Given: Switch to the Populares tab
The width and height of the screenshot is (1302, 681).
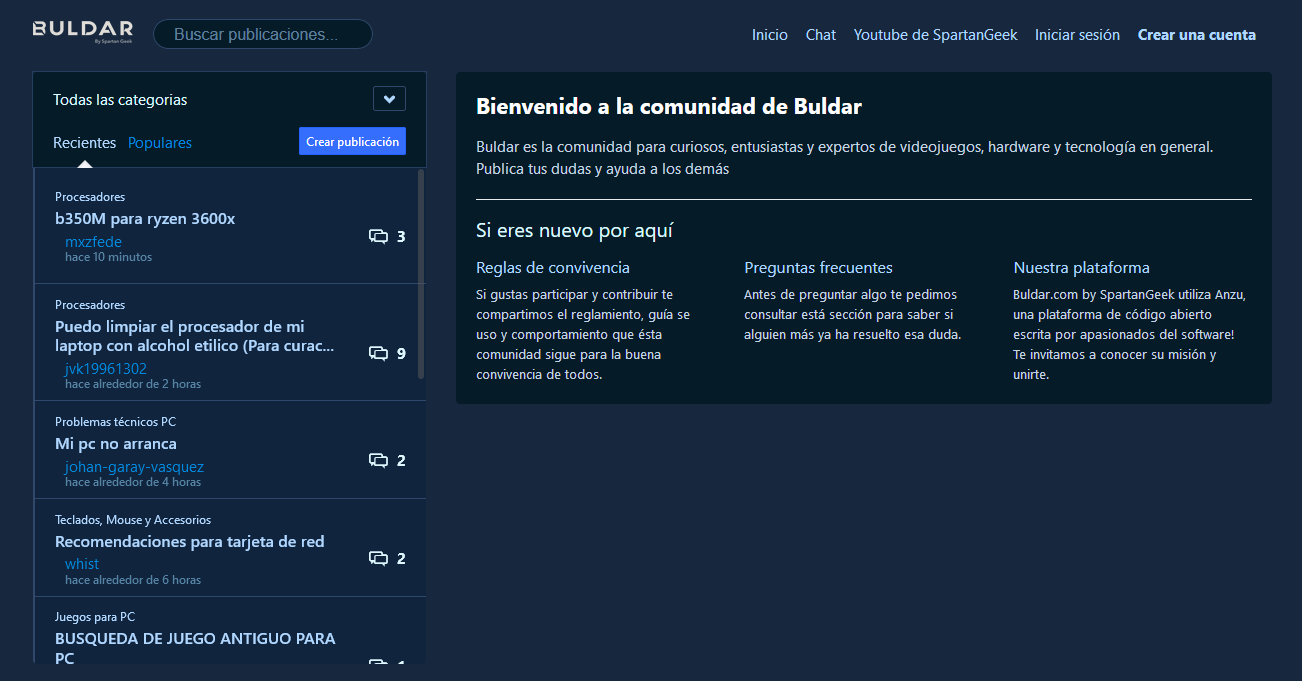Looking at the screenshot, I should [x=160, y=143].
